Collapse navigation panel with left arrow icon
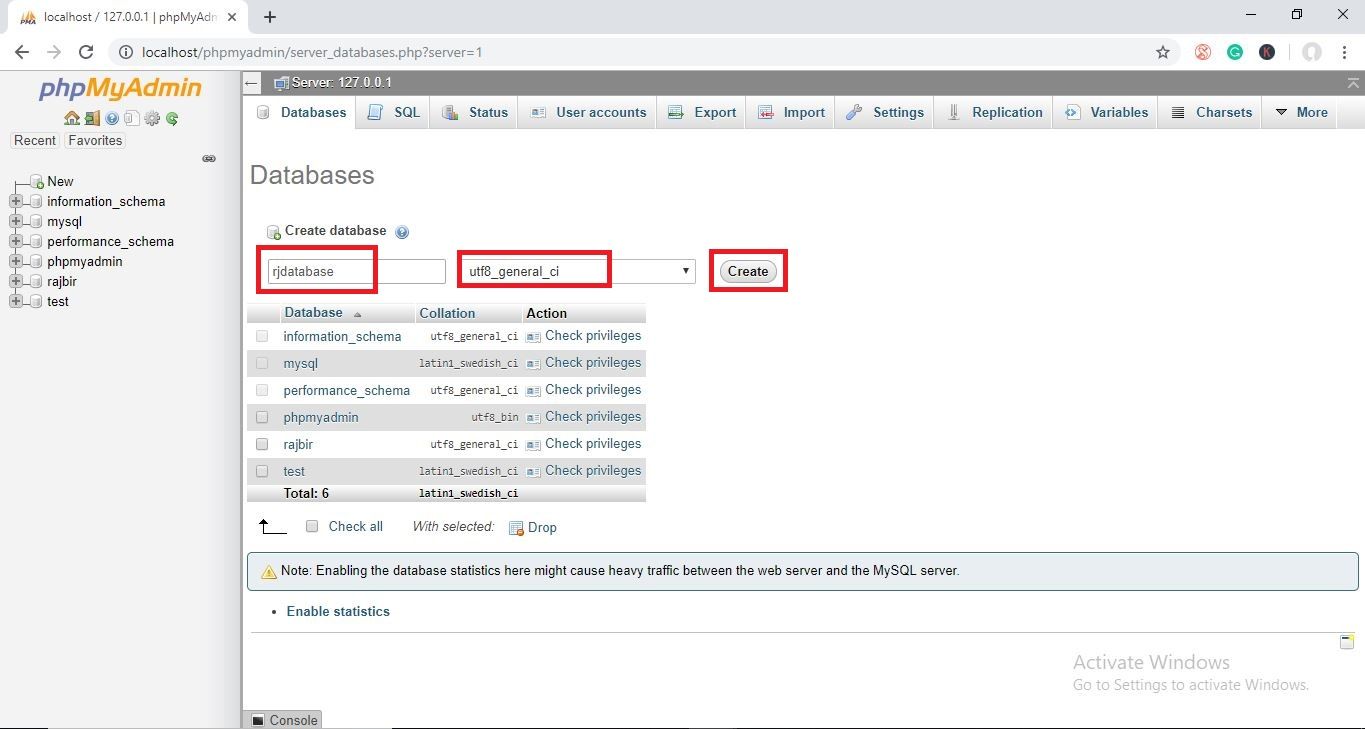This screenshot has height=729, width=1365. (252, 83)
